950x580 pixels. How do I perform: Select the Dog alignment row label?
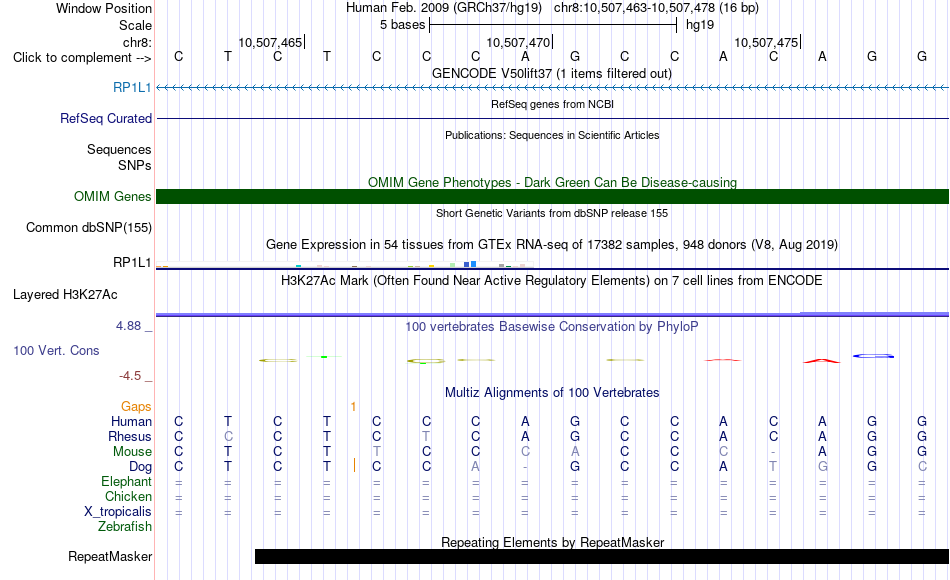[x=141, y=467]
